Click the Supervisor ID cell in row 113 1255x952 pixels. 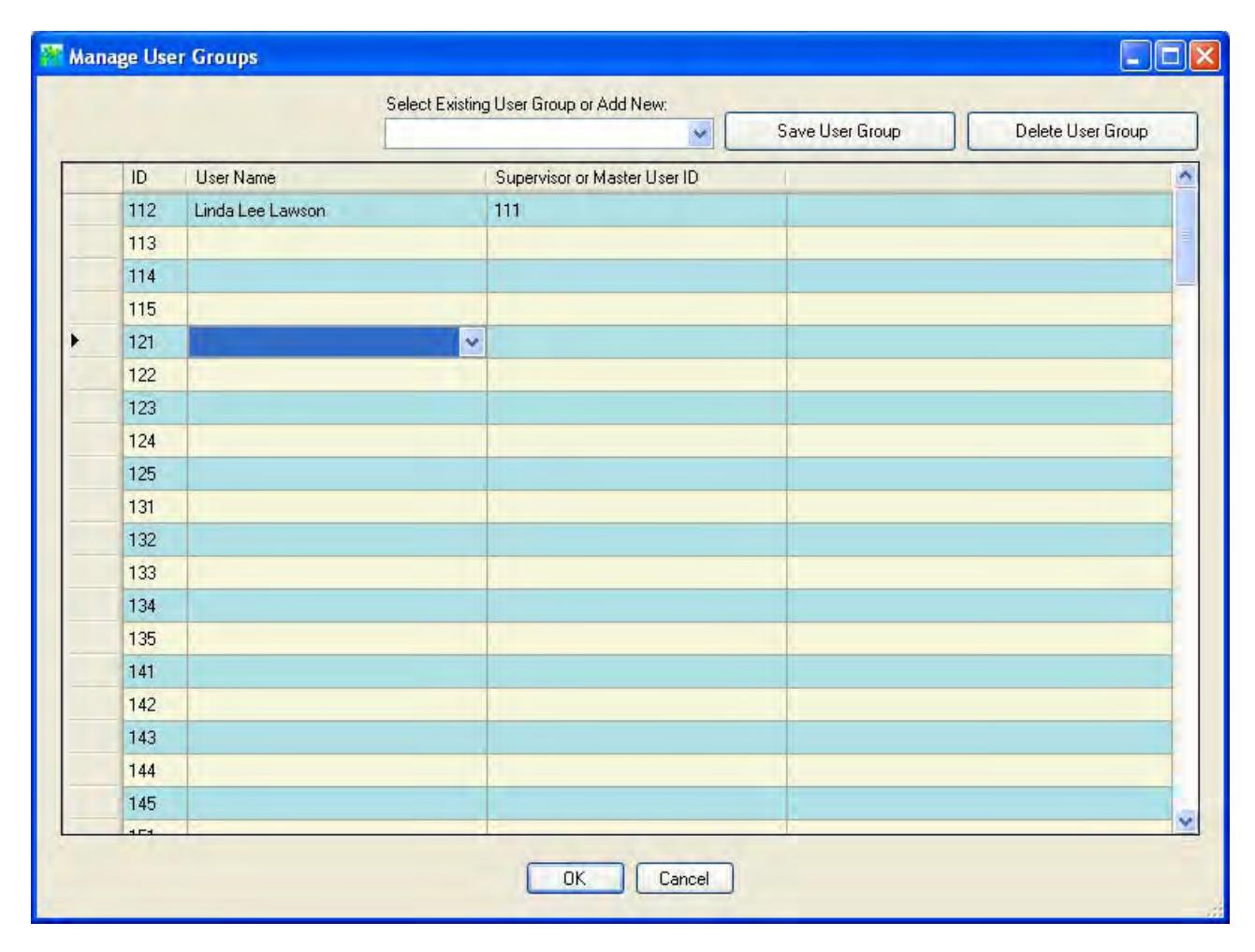point(636,243)
